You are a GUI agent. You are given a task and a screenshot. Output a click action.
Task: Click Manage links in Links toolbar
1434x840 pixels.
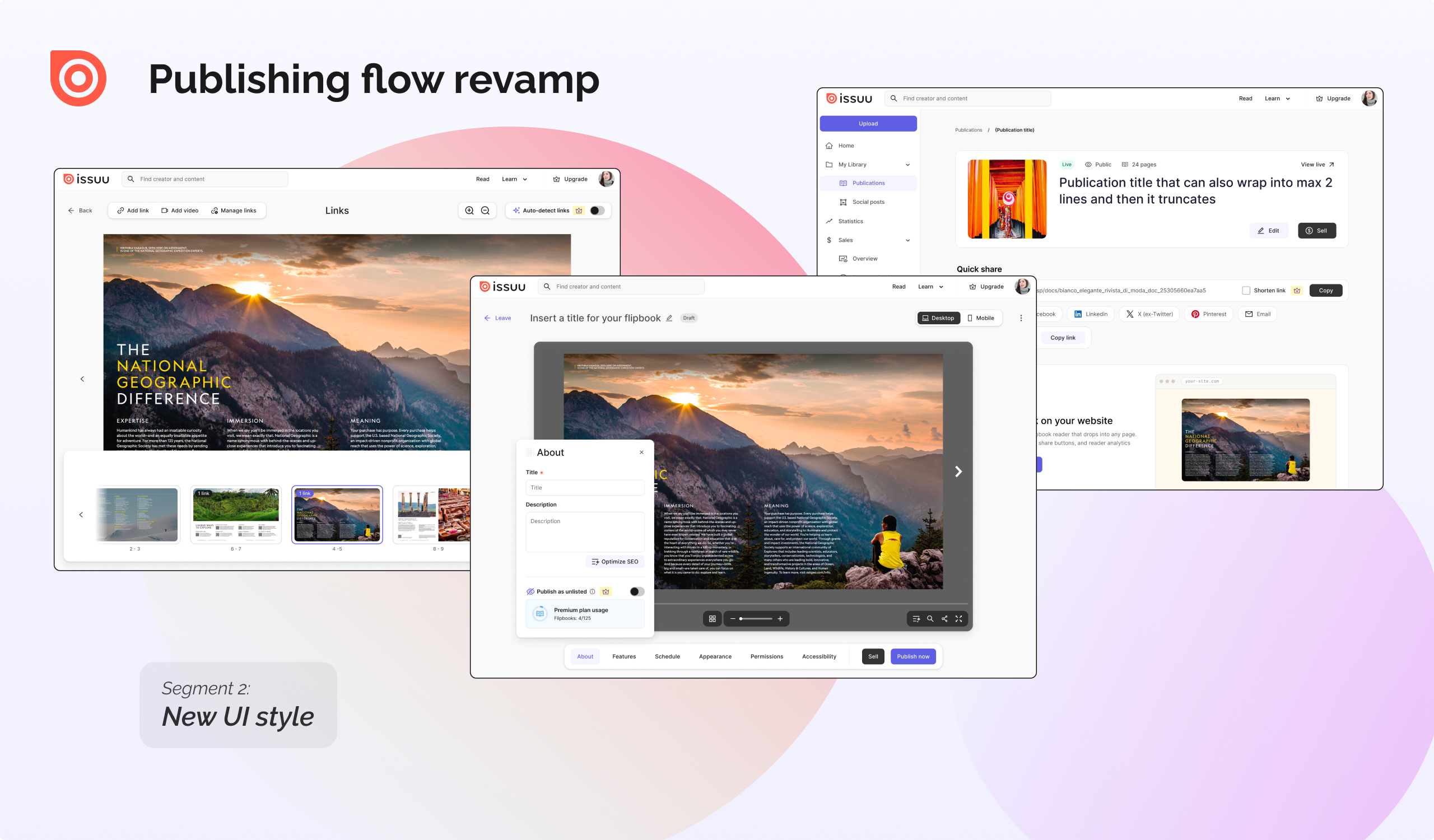[234, 211]
